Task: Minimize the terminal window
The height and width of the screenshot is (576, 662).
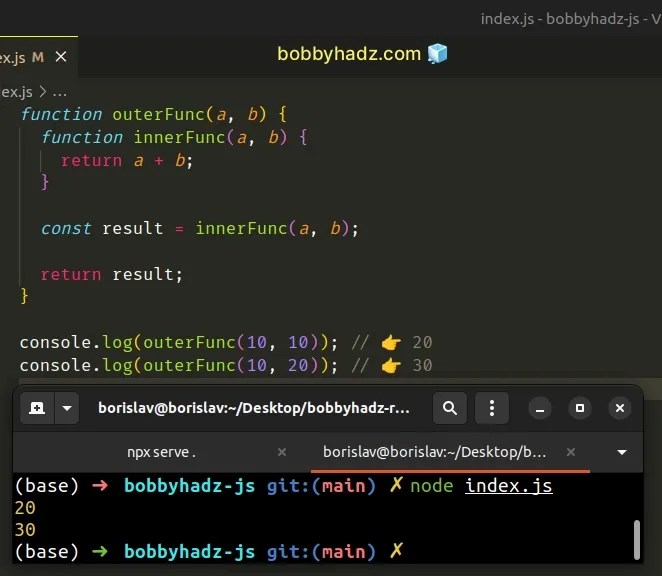Action: [540, 408]
